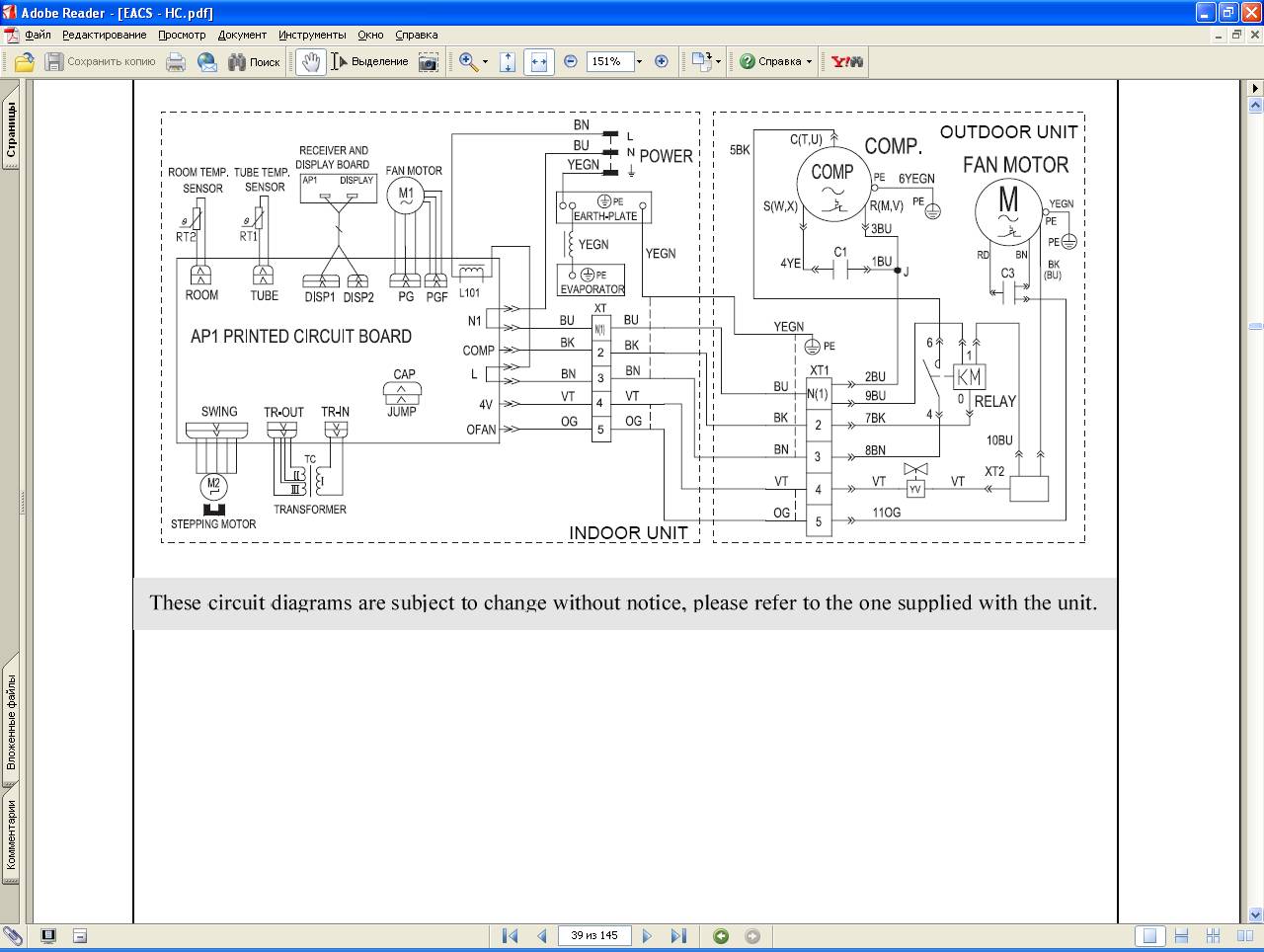This screenshot has height=952, width=1264.
Task: Open the Комментарии side panel tab
Action: [x=11, y=834]
